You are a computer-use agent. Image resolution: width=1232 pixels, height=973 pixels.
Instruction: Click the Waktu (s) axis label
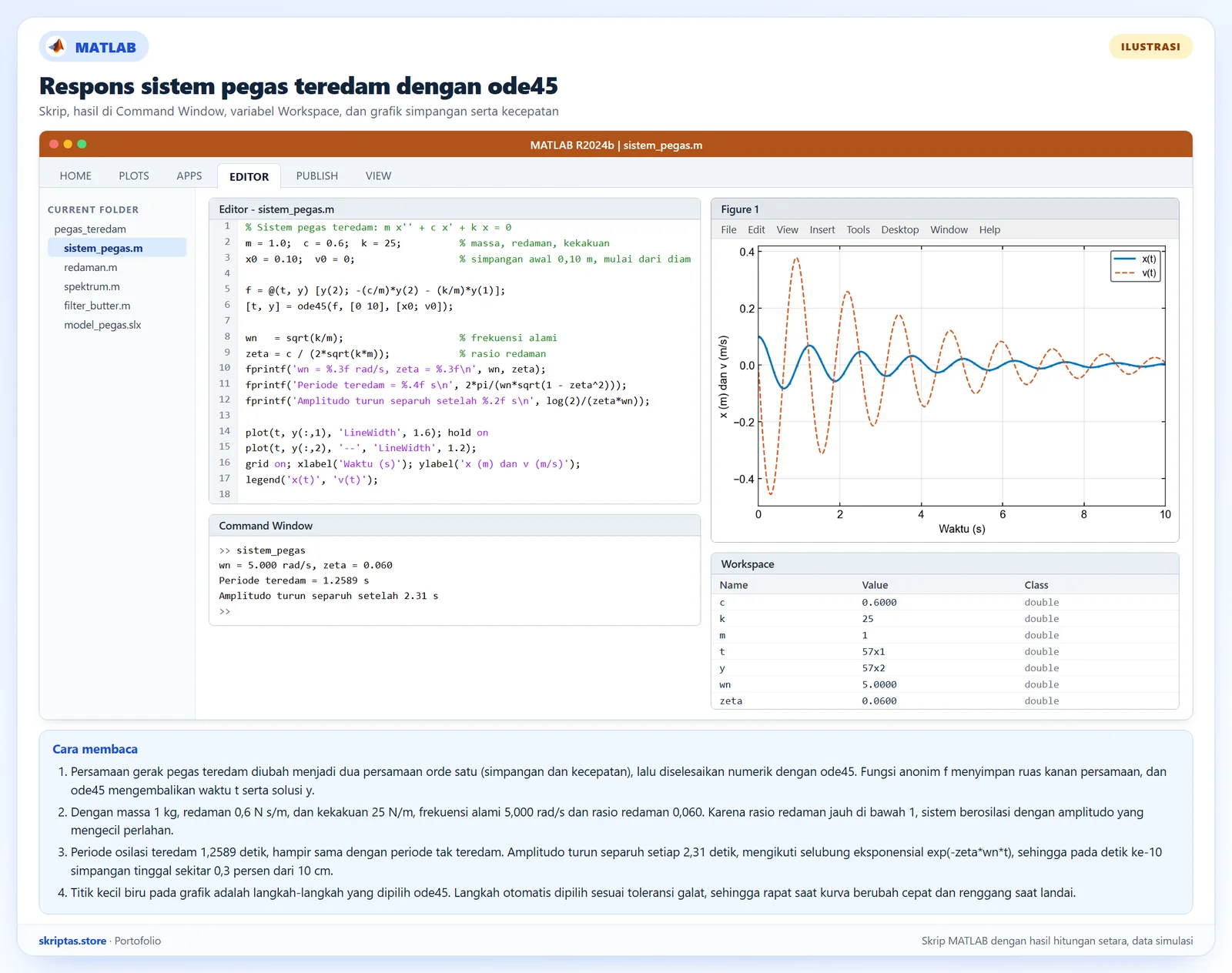(x=962, y=529)
